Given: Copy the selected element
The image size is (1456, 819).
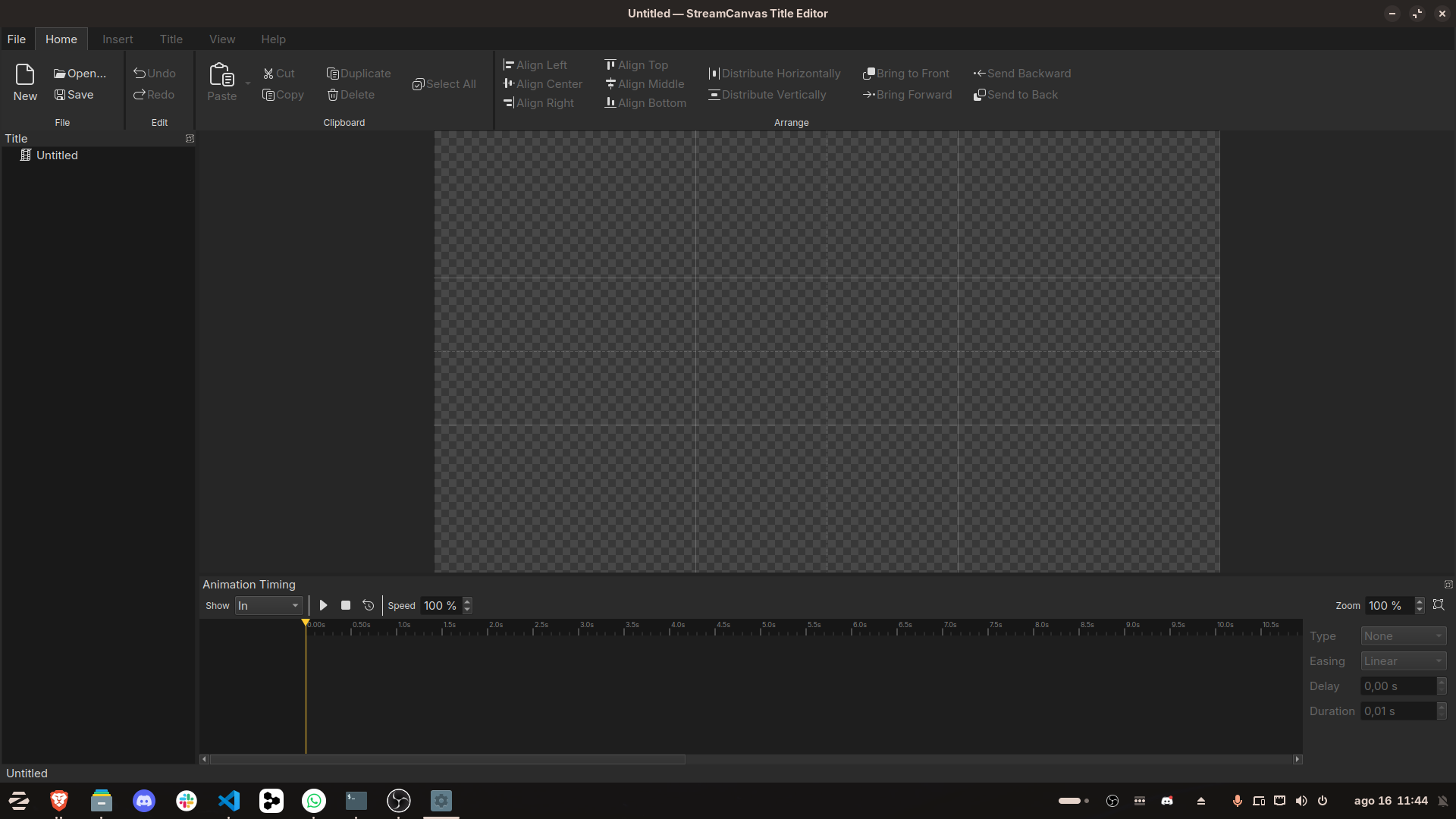Looking at the screenshot, I should [x=283, y=95].
